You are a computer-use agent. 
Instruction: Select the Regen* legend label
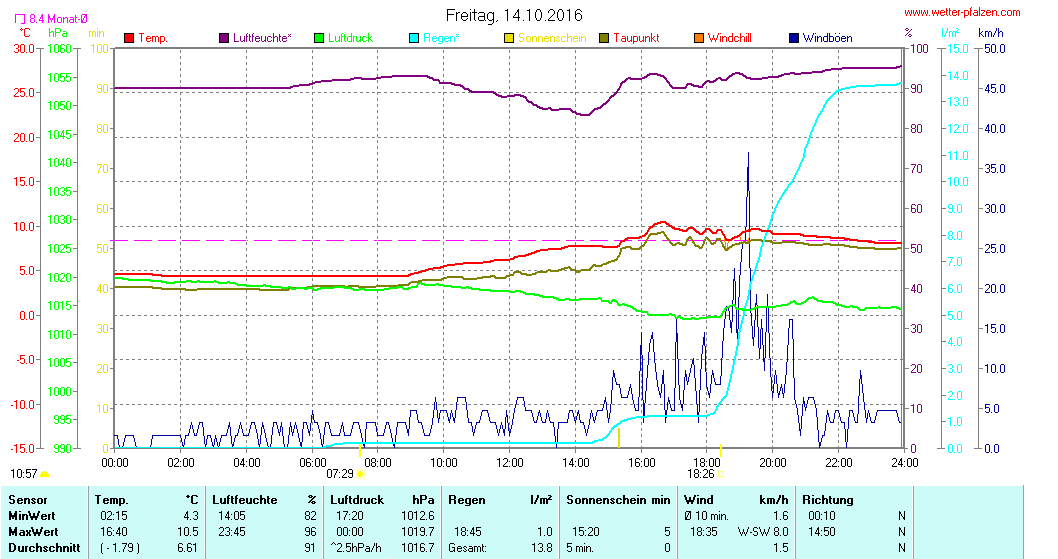tap(441, 38)
